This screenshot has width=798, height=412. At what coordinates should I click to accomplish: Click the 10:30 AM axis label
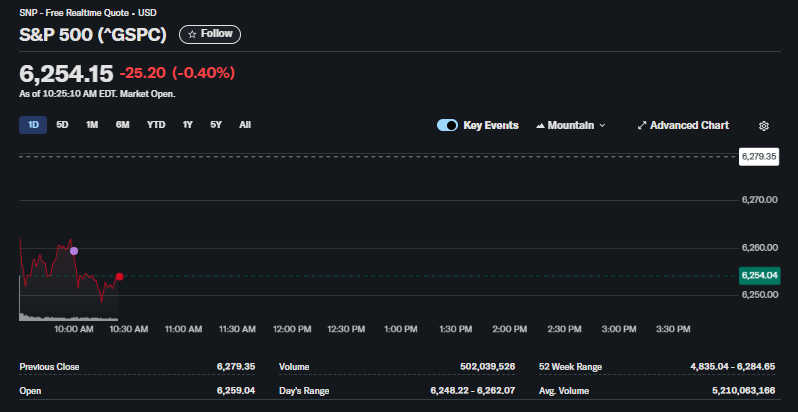point(129,329)
